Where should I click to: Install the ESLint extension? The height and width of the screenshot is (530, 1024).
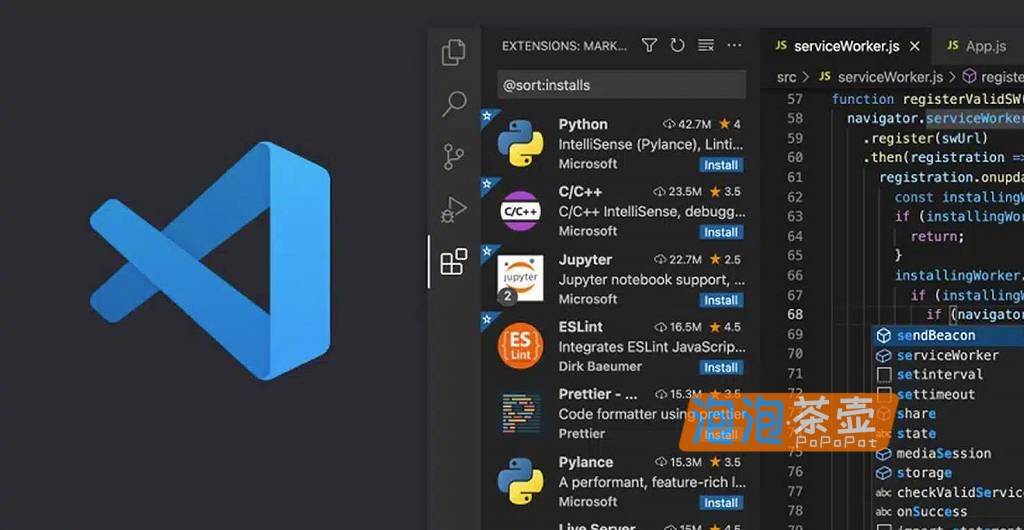[721, 367]
